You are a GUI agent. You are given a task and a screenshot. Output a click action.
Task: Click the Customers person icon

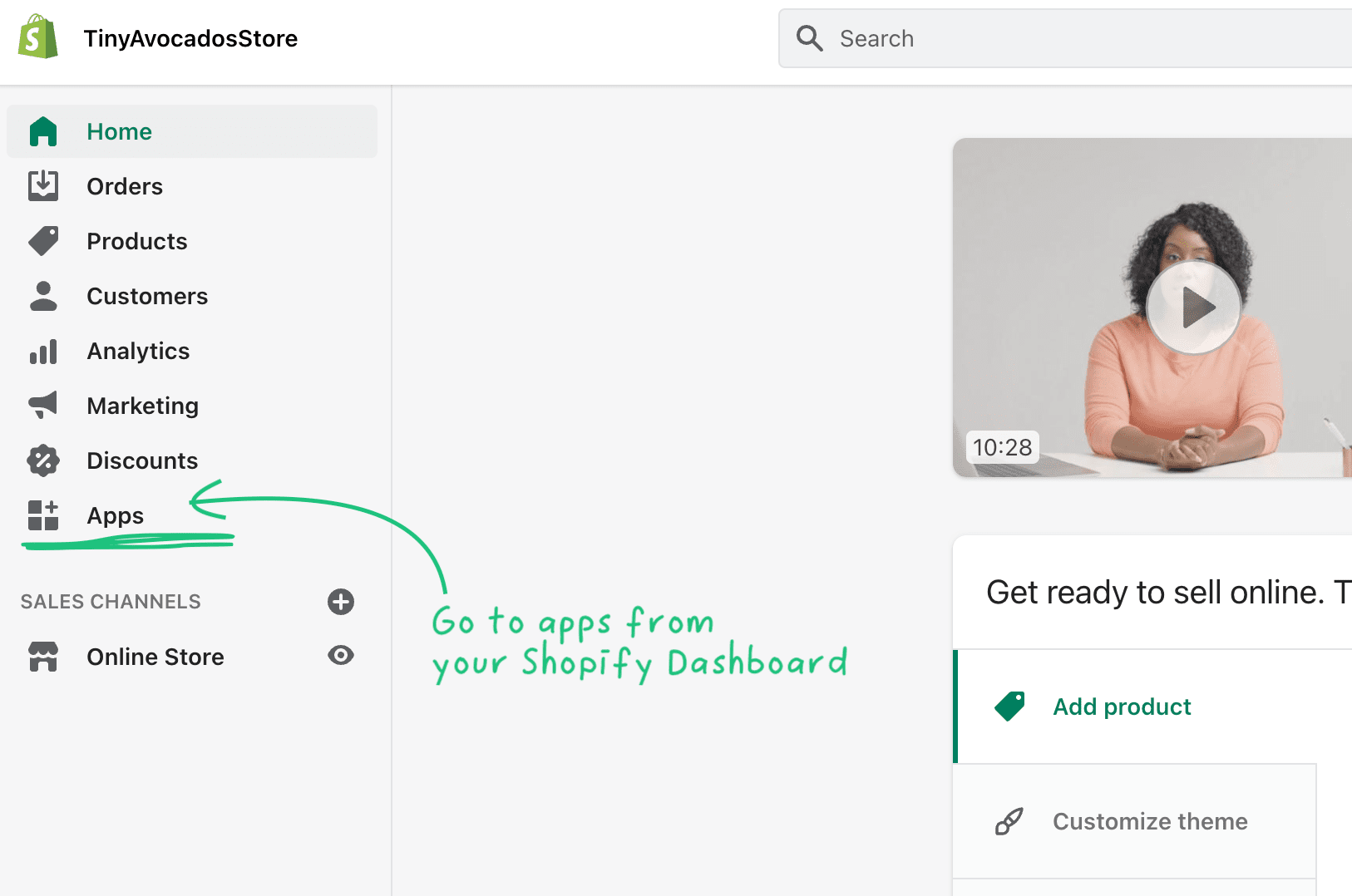[x=43, y=296]
